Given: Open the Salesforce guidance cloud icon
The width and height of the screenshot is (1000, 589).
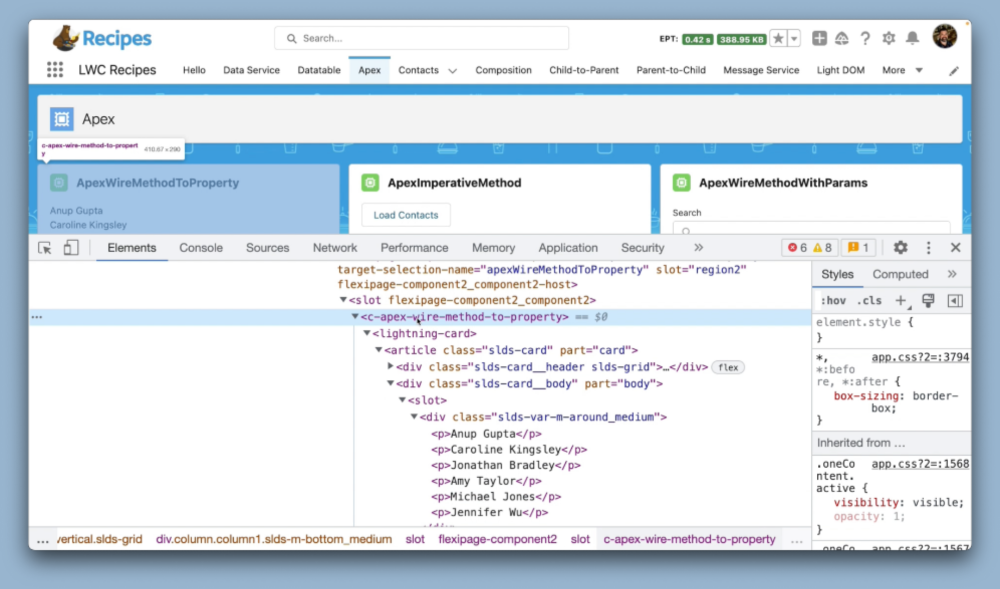Looking at the screenshot, I should tap(842, 38).
